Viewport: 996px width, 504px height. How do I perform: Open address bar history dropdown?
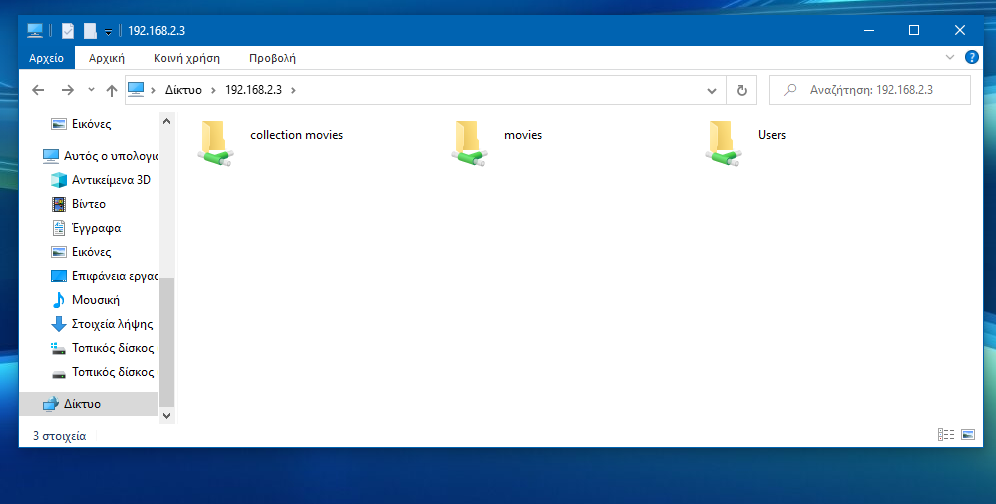pos(712,90)
